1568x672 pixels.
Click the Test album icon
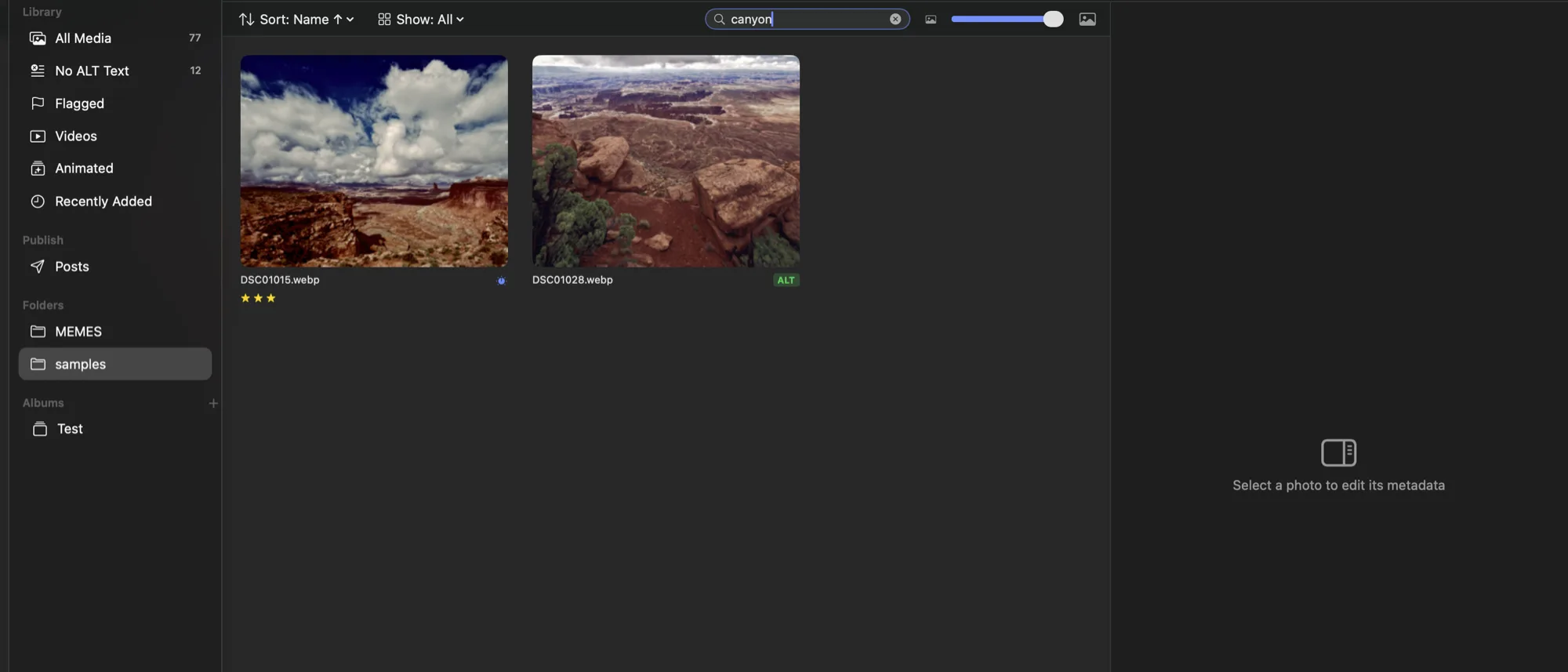(x=40, y=429)
